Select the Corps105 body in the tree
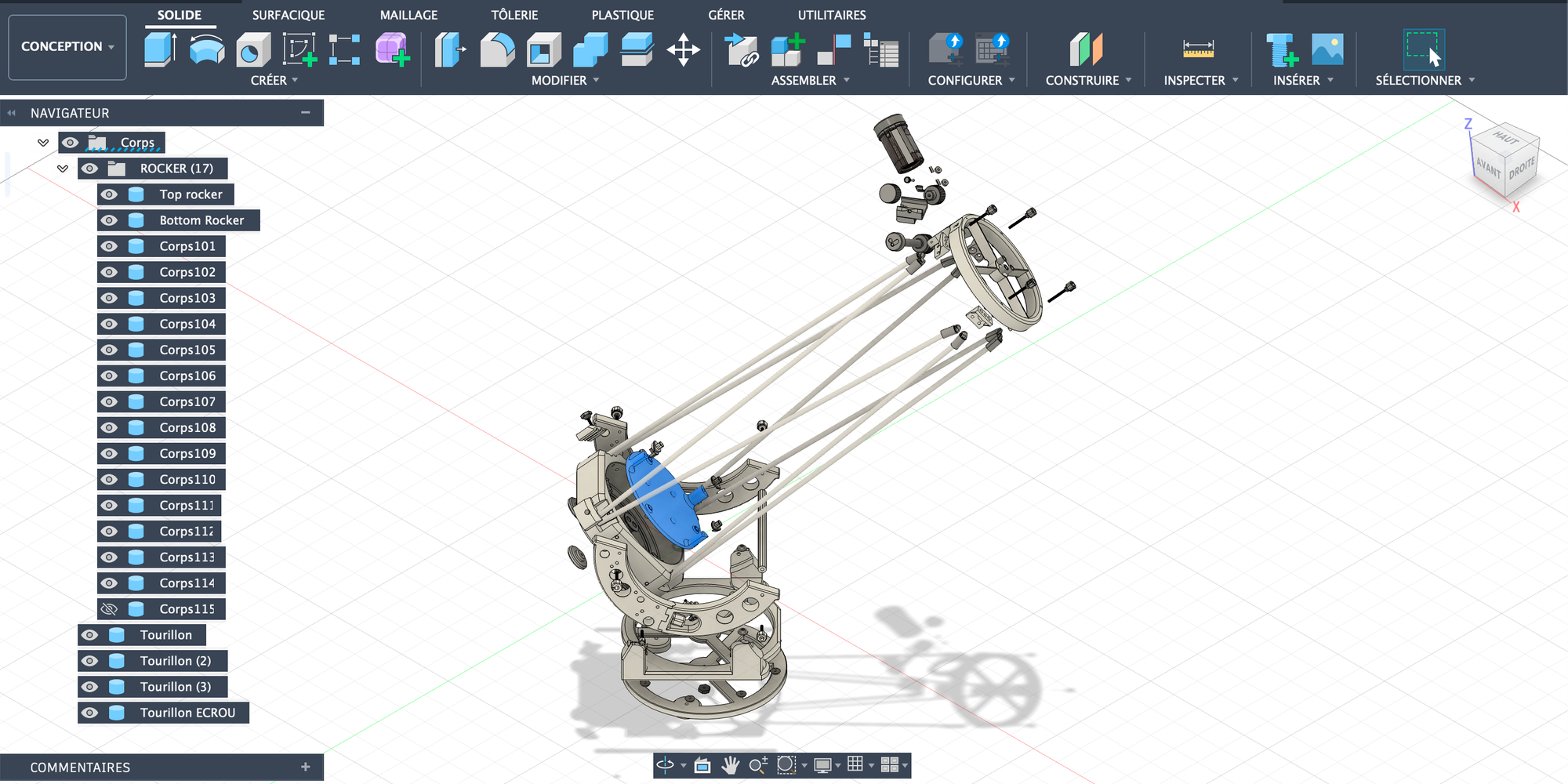Viewport: 1568px width, 784px height. point(162,350)
